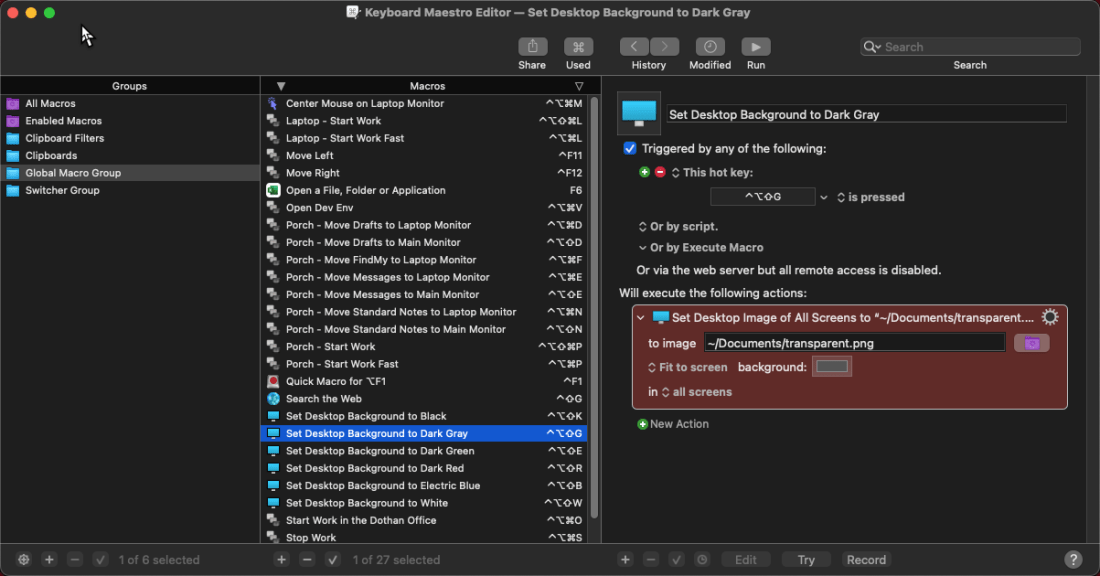Click the purple folder file chooser icon

click(1031, 343)
